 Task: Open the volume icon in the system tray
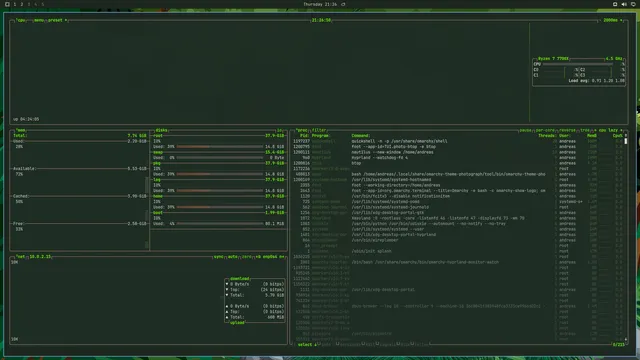[624, 4]
